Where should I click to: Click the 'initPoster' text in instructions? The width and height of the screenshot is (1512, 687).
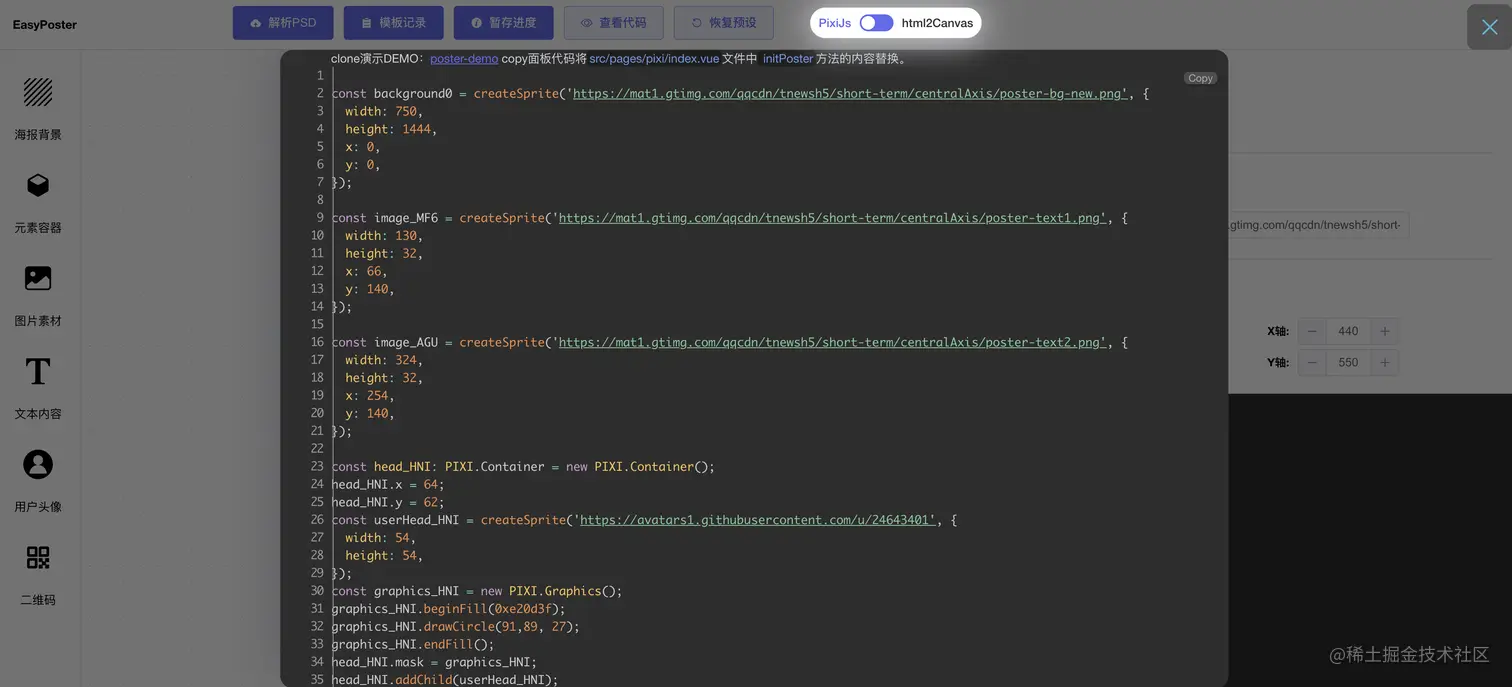[x=788, y=59]
